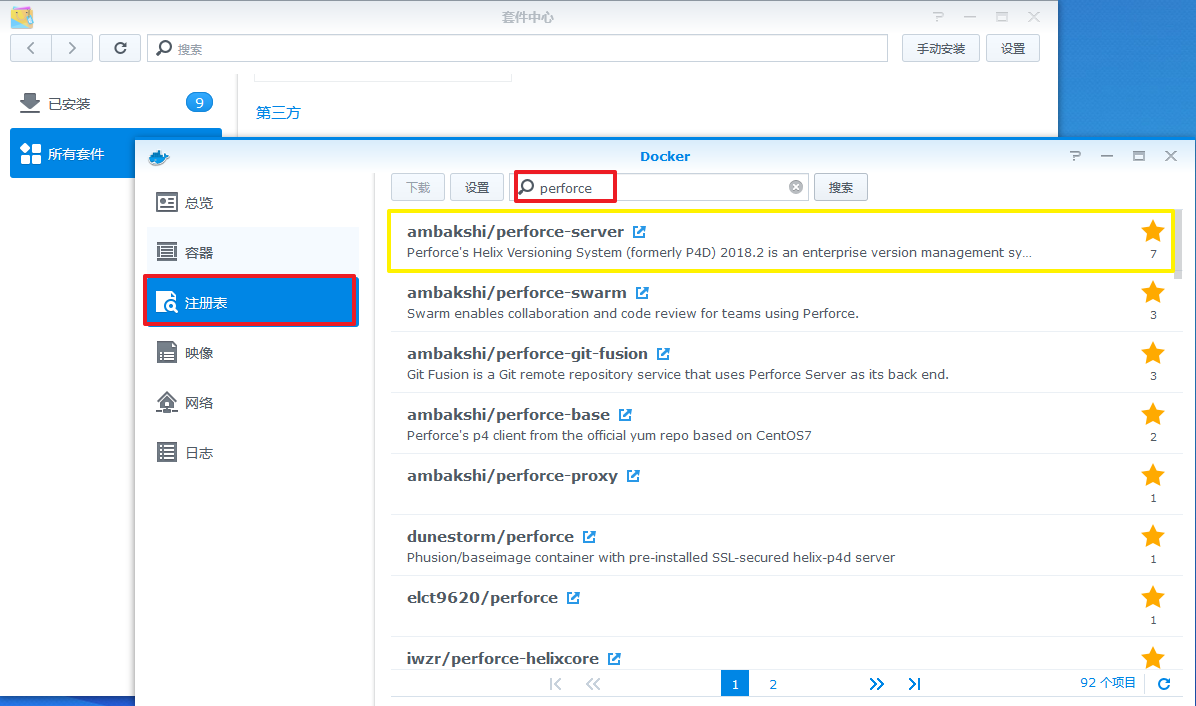This screenshot has width=1196, height=706.
Task: Click the 92 个项目 item count
Action: tap(1108, 683)
